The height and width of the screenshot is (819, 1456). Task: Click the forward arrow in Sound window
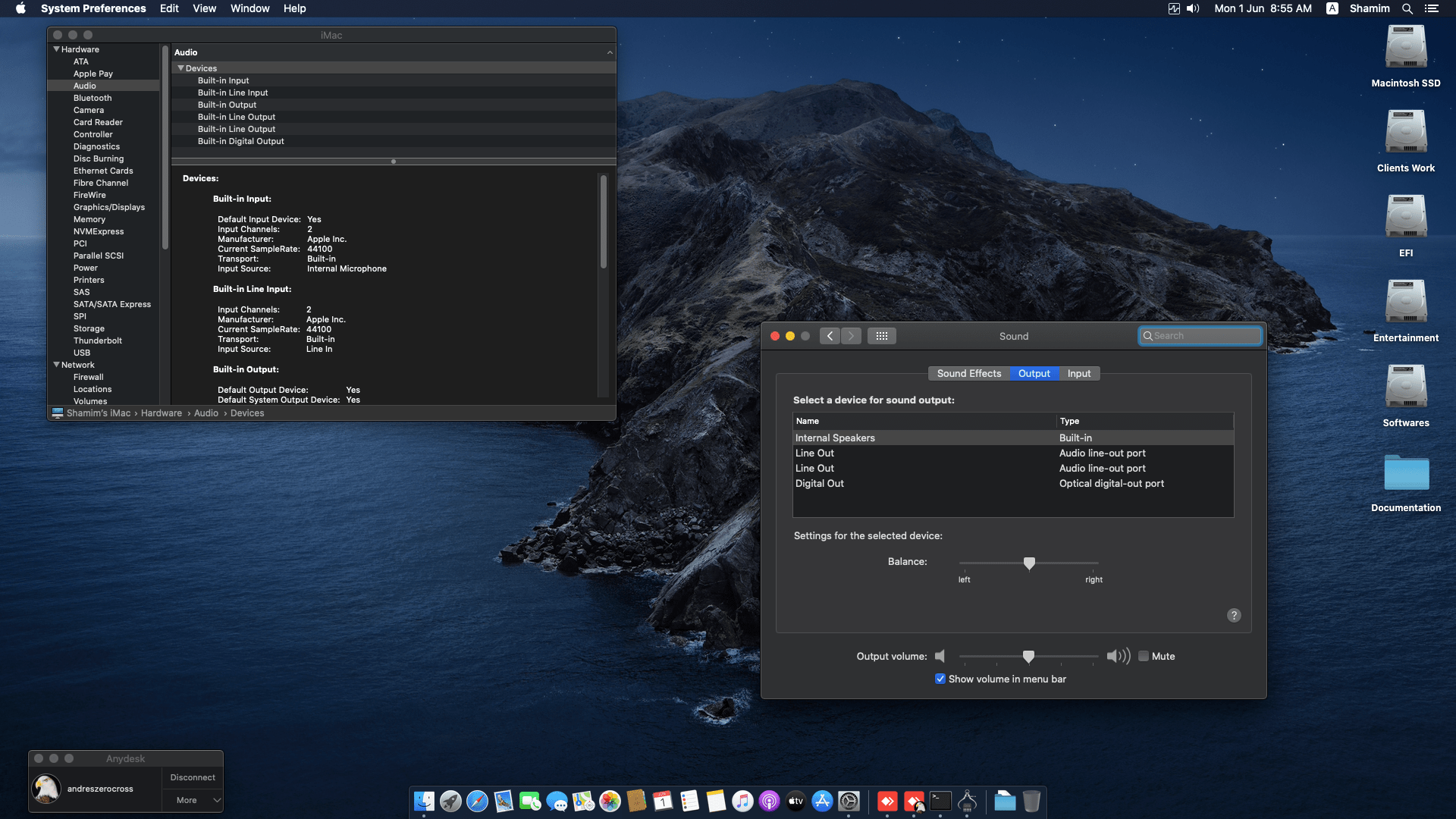click(x=851, y=336)
